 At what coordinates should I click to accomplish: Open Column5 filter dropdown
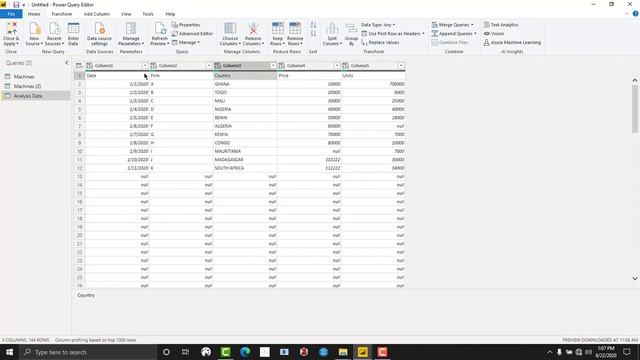401,66
